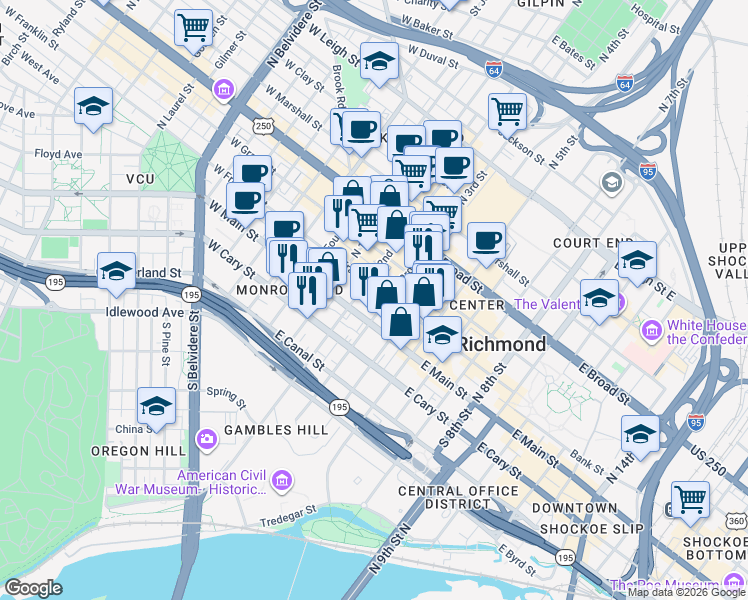Click the I-64 shield near W Duval St
Viewport: 748px width, 600px height.
pos(494,71)
